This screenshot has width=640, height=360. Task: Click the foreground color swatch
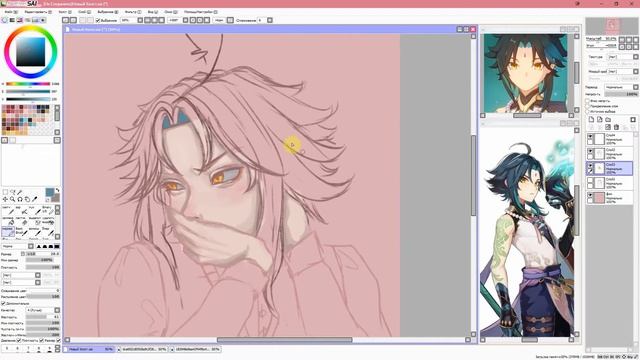click(50, 192)
